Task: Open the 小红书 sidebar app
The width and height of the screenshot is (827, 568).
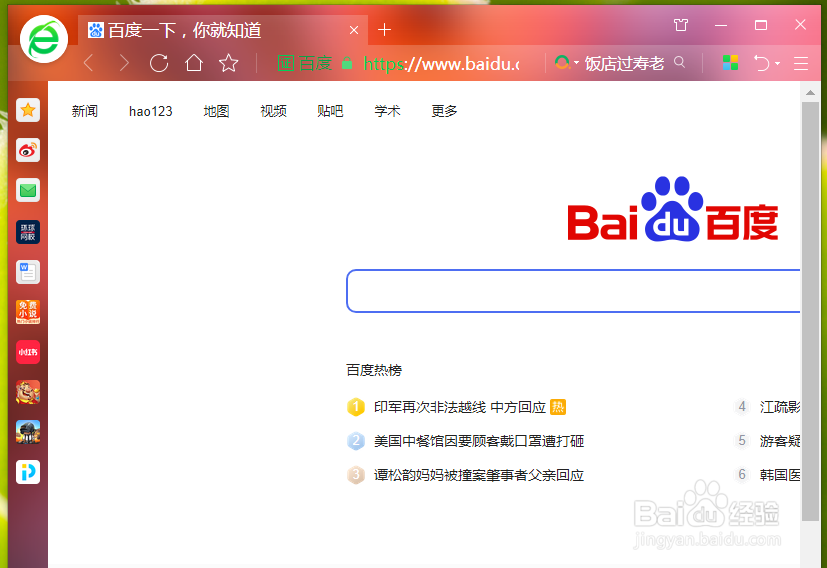Action: pos(28,352)
